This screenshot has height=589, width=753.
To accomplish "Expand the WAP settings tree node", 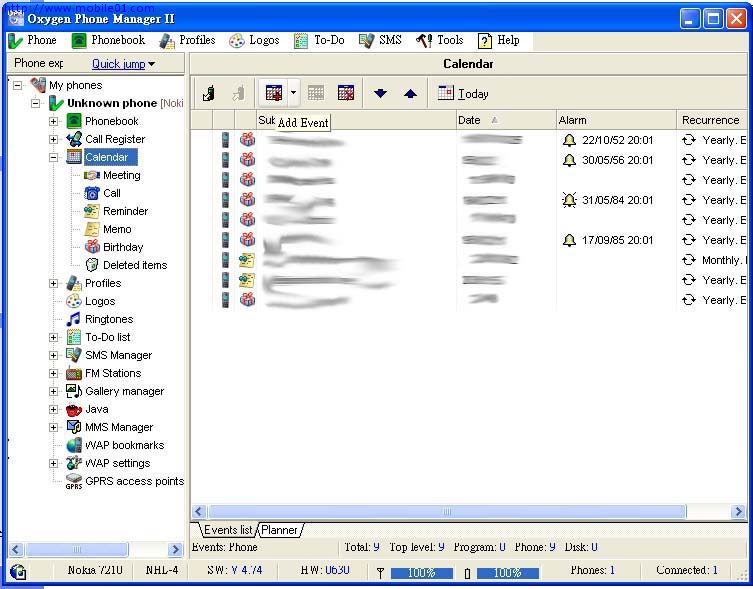I will coord(53,464).
